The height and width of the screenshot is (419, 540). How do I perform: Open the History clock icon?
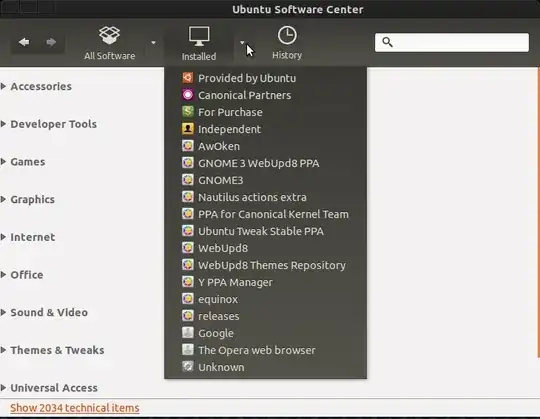[x=287, y=35]
